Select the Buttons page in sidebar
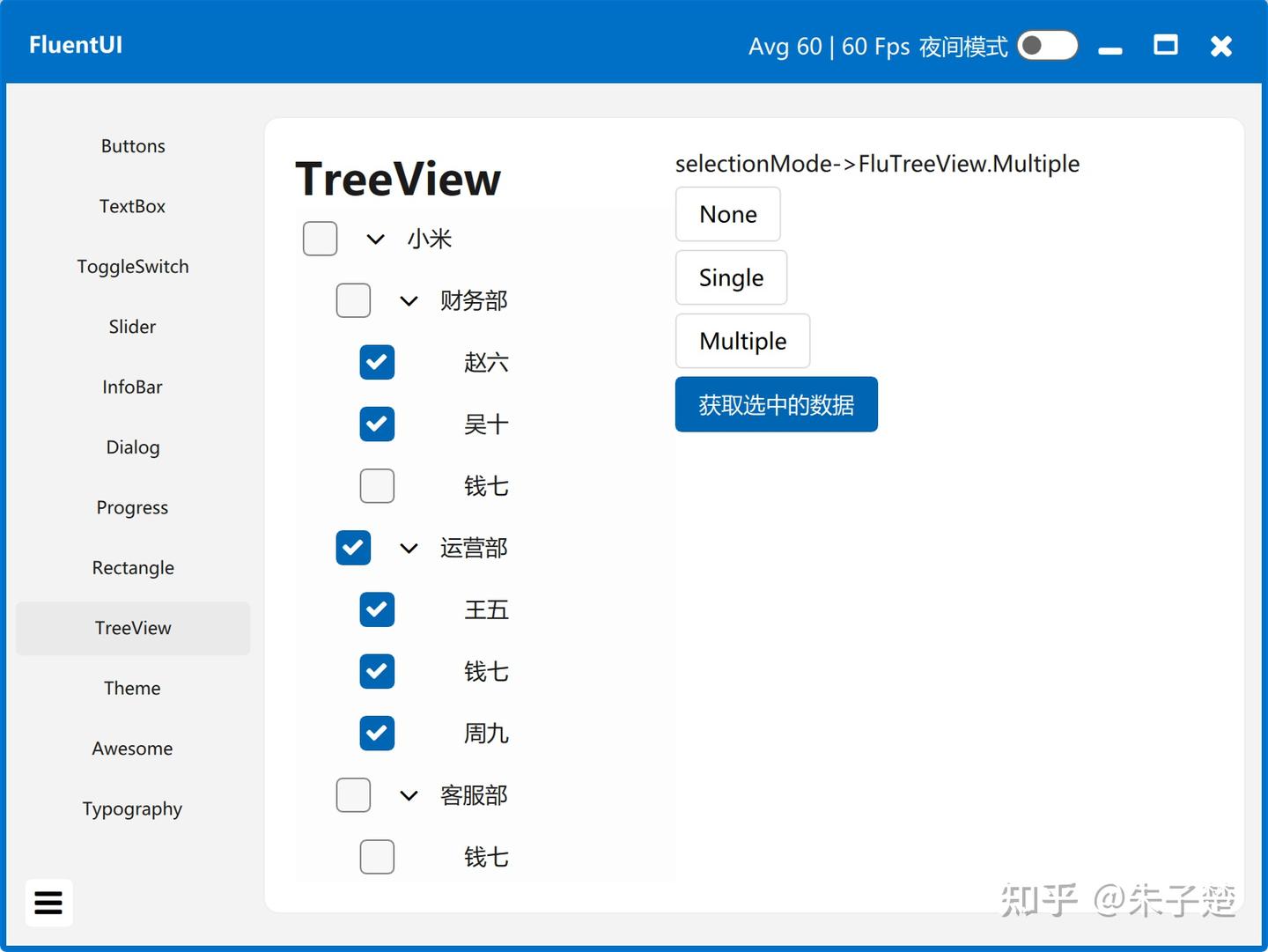This screenshot has width=1268, height=952. click(132, 145)
